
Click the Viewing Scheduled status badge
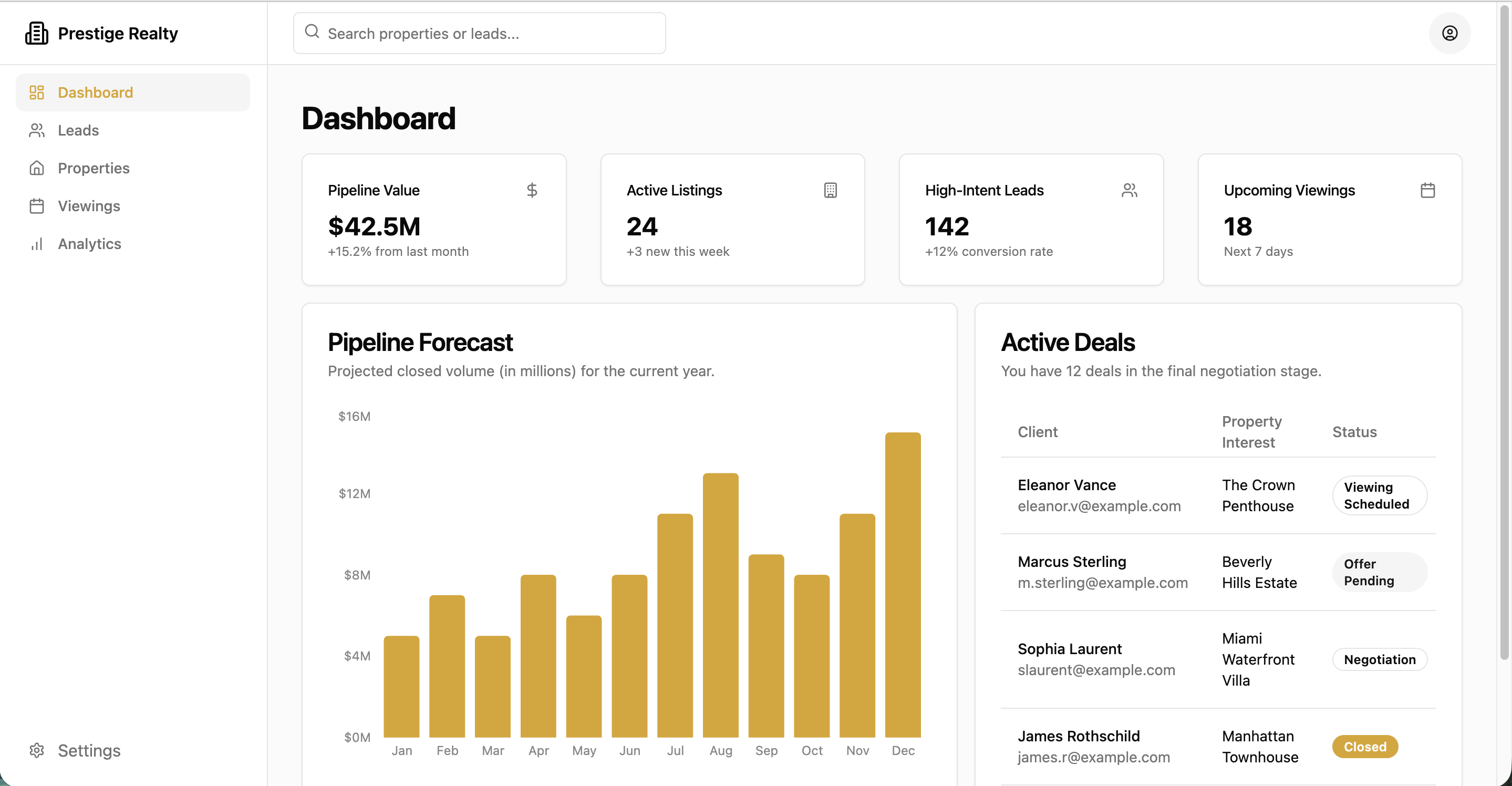coord(1380,495)
